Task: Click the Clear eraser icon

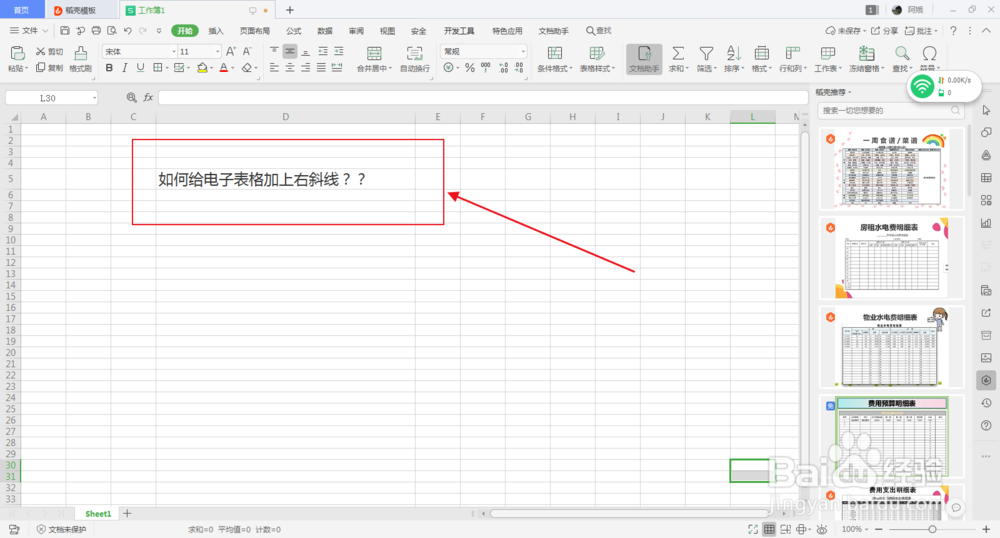Action: pos(247,68)
